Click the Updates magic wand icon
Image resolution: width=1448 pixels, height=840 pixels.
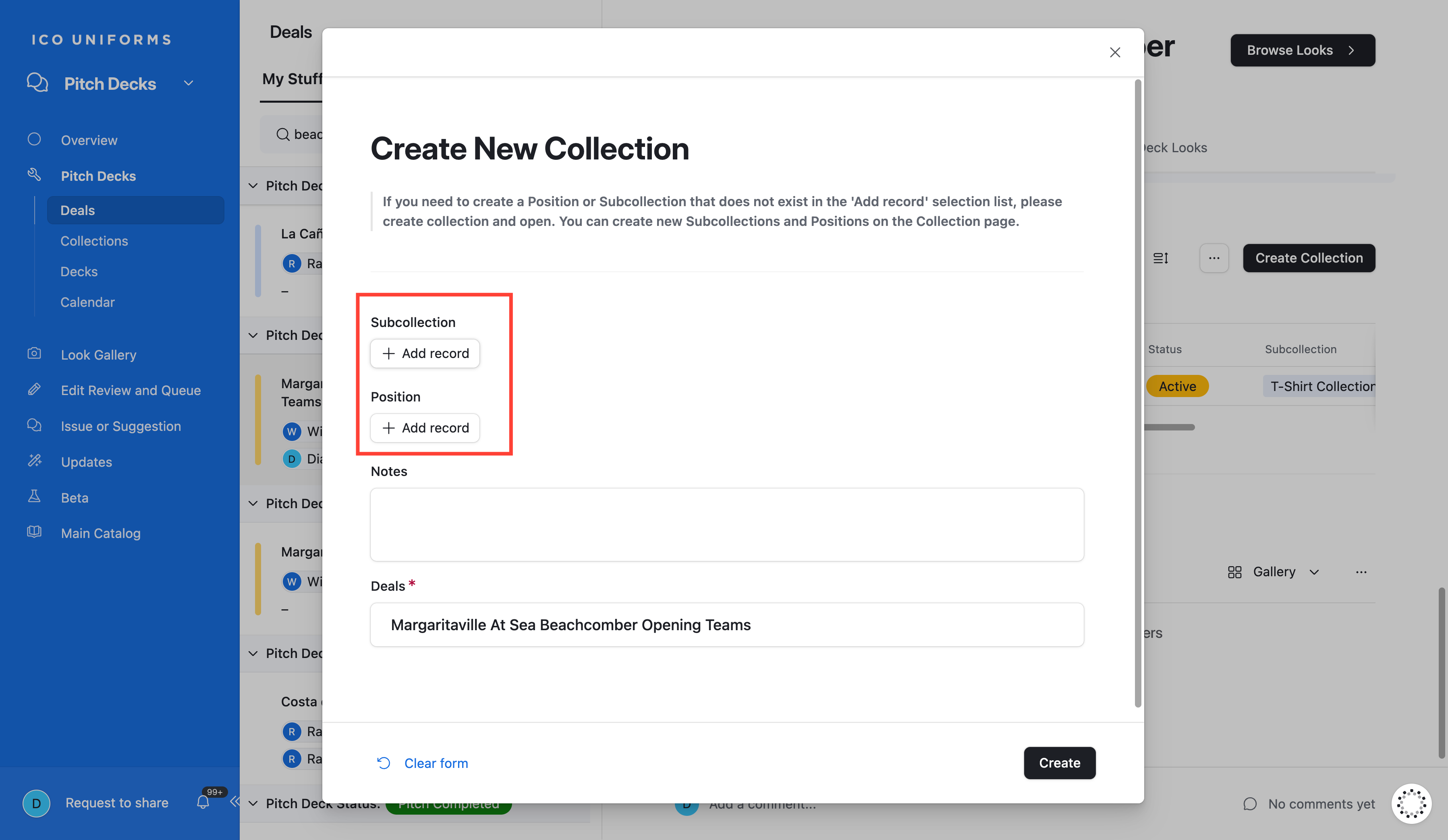(x=35, y=461)
